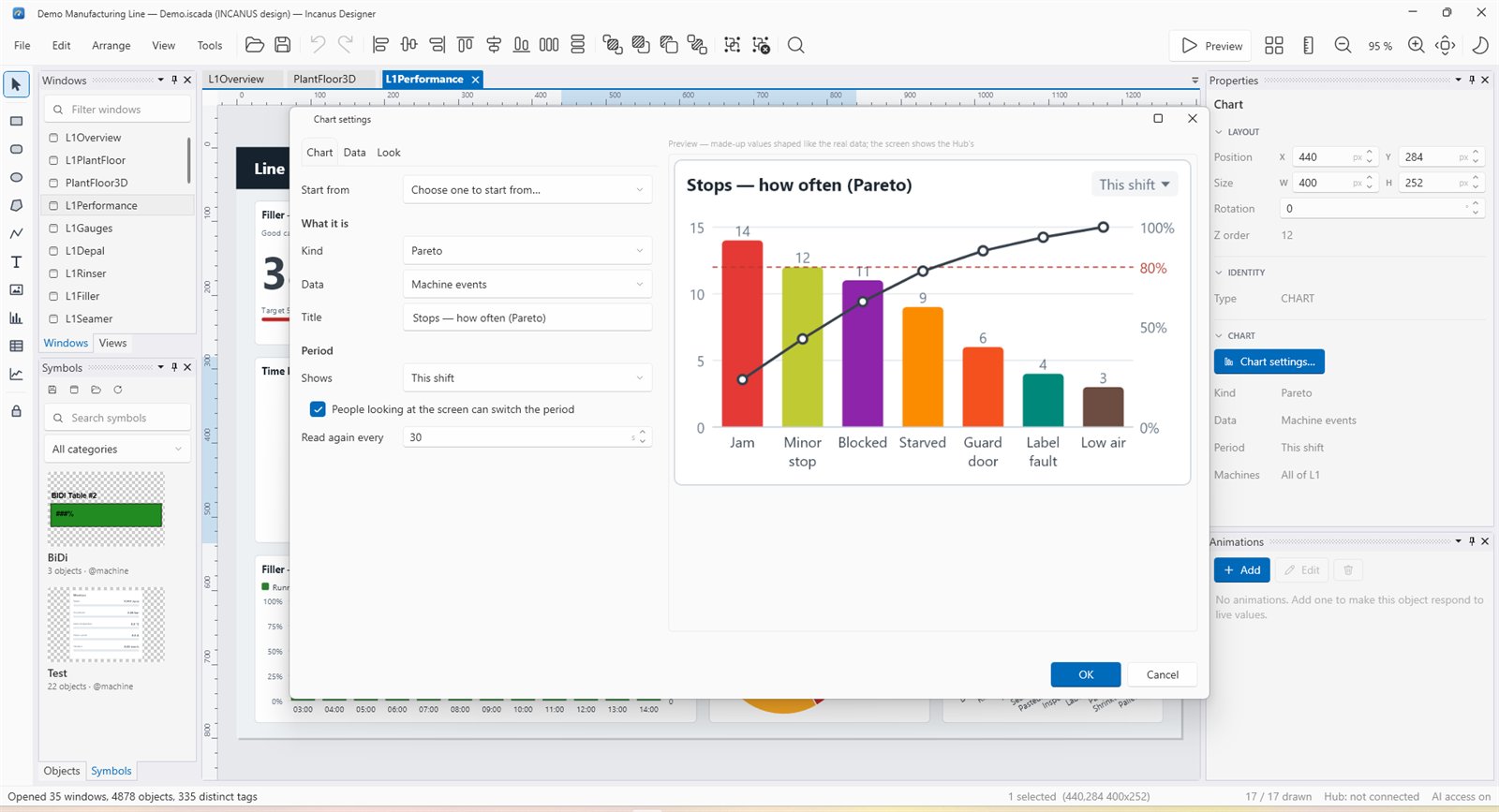
Task: Tick the L1Overview checkbox in Windows list
Action: pos(54,138)
